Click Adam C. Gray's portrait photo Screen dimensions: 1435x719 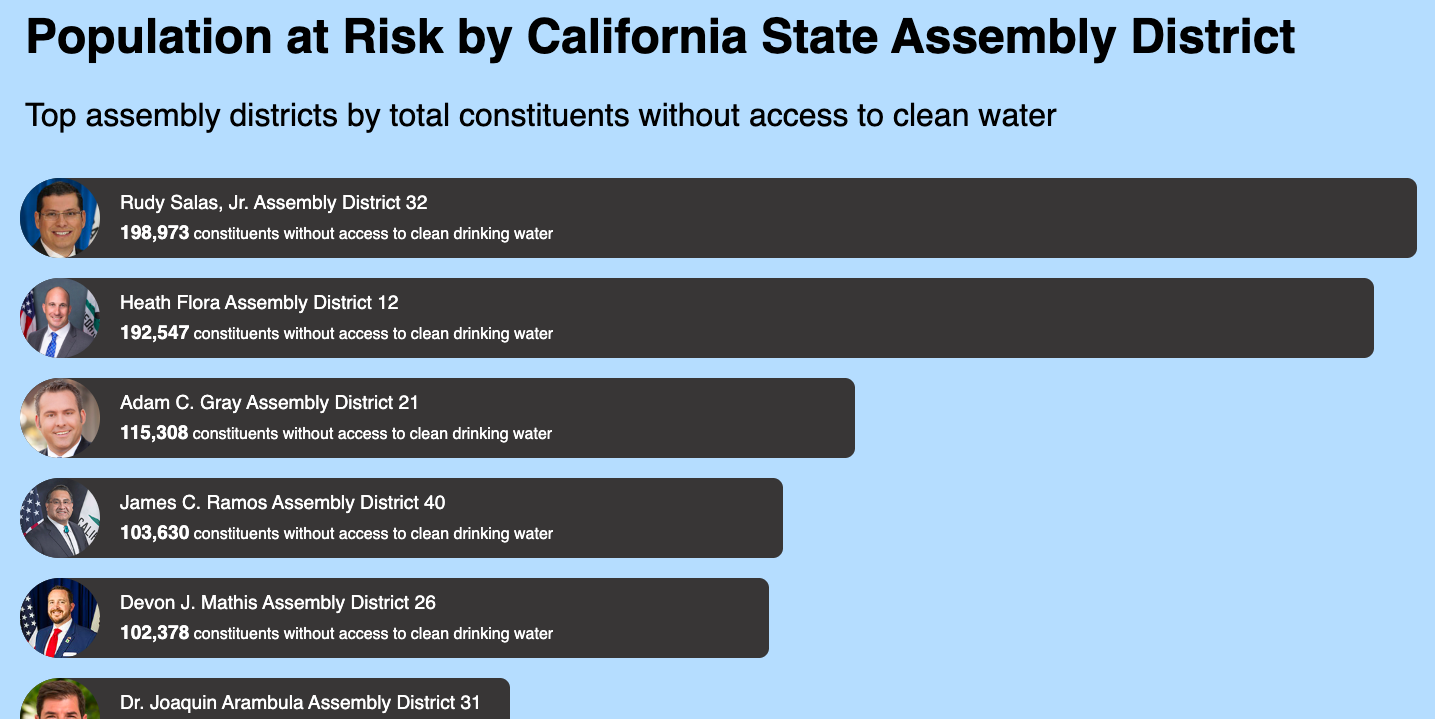coord(60,418)
